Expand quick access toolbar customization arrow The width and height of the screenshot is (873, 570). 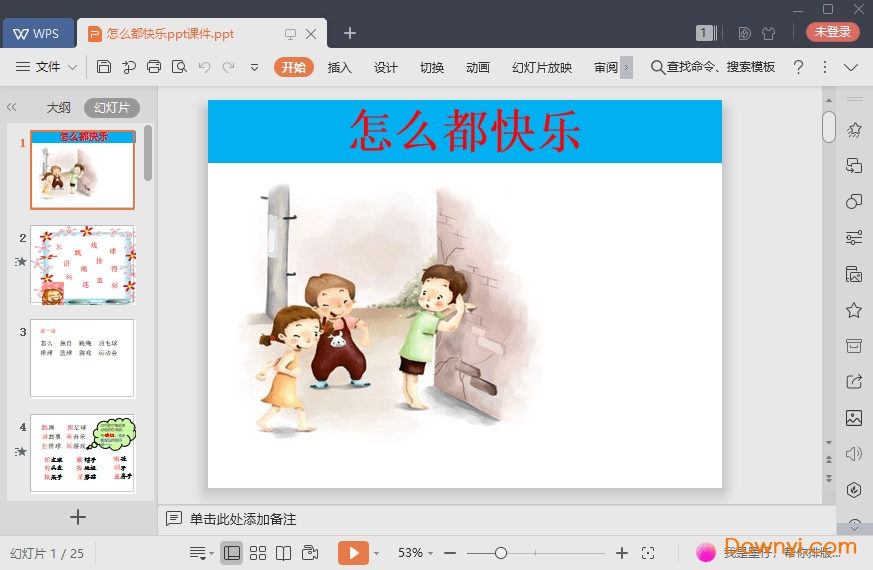(254, 67)
